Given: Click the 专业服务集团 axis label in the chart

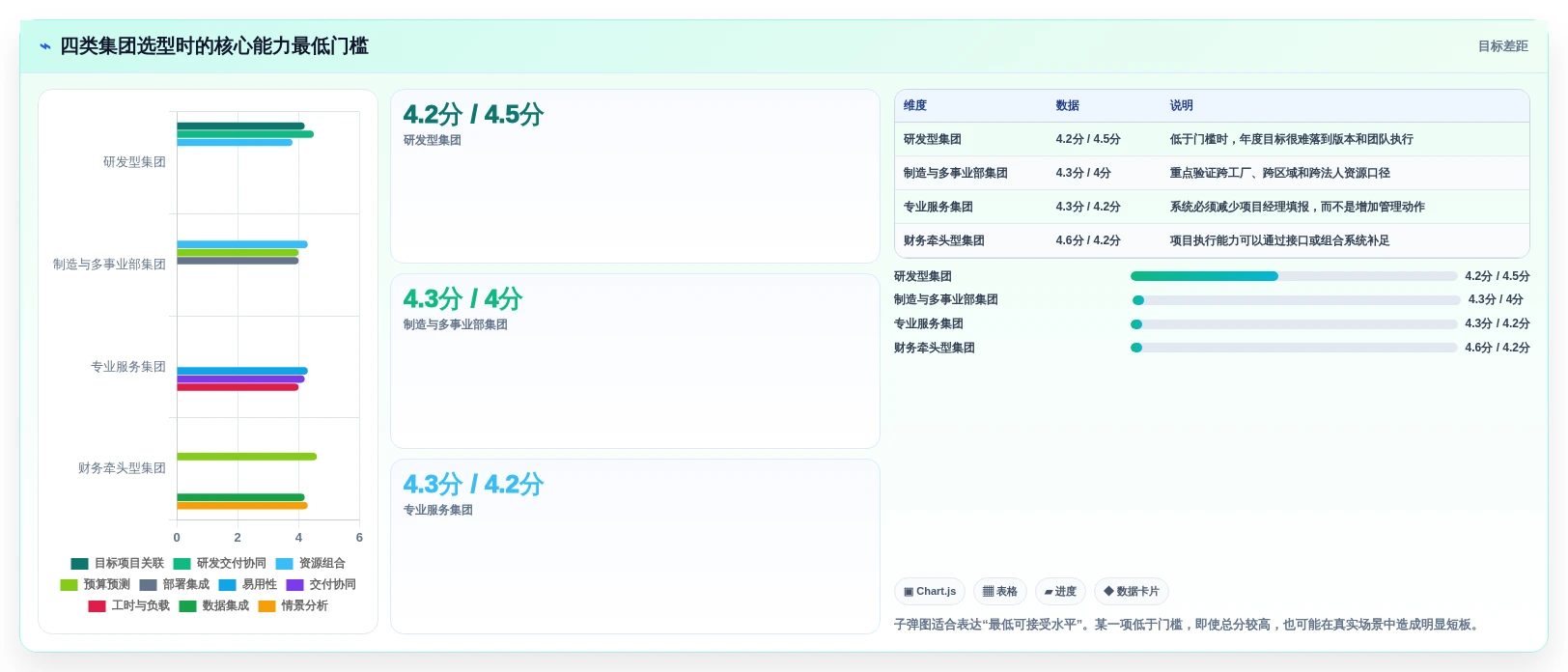Looking at the screenshot, I should (128, 367).
